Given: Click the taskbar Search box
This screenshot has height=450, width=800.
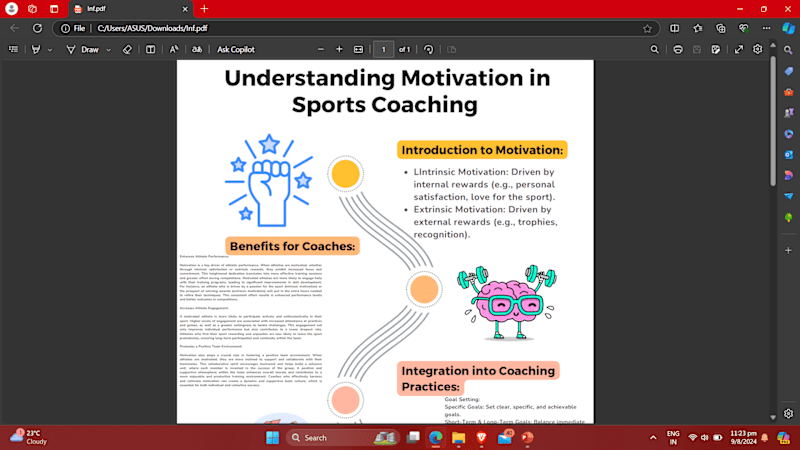Looking at the screenshot, I should [x=342, y=438].
